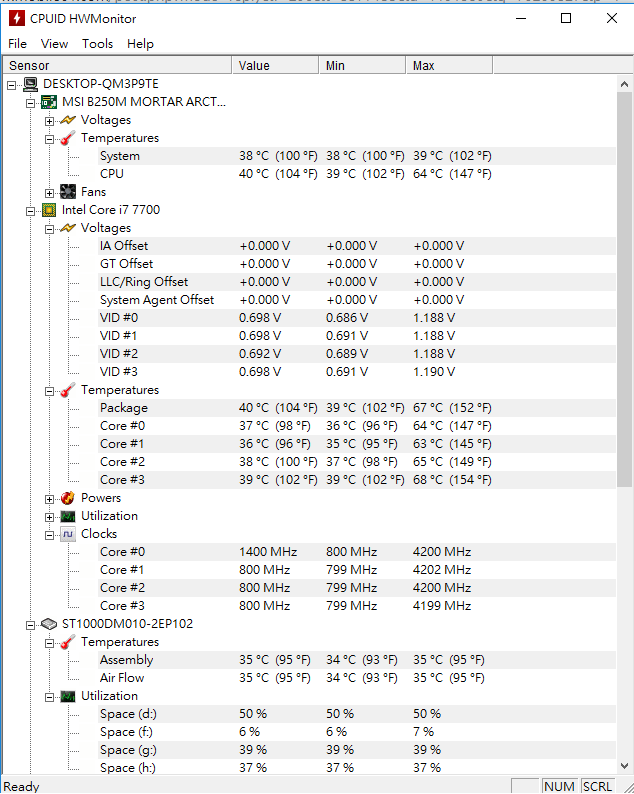The height and width of the screenshot is (794, 634).
Task: Select the Core #2 temperature row
Action: point(357,462)
